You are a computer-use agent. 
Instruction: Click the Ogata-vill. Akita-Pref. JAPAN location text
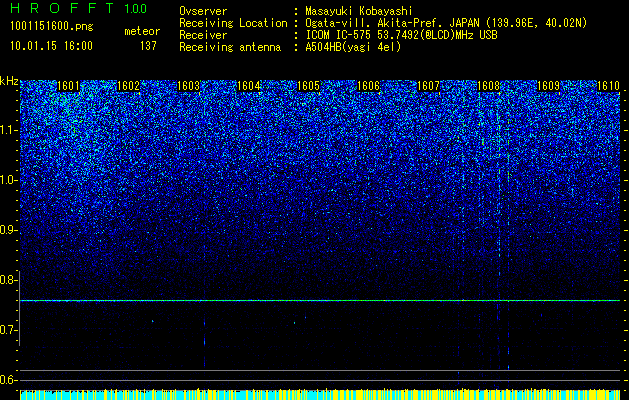(x=446, y=23)
